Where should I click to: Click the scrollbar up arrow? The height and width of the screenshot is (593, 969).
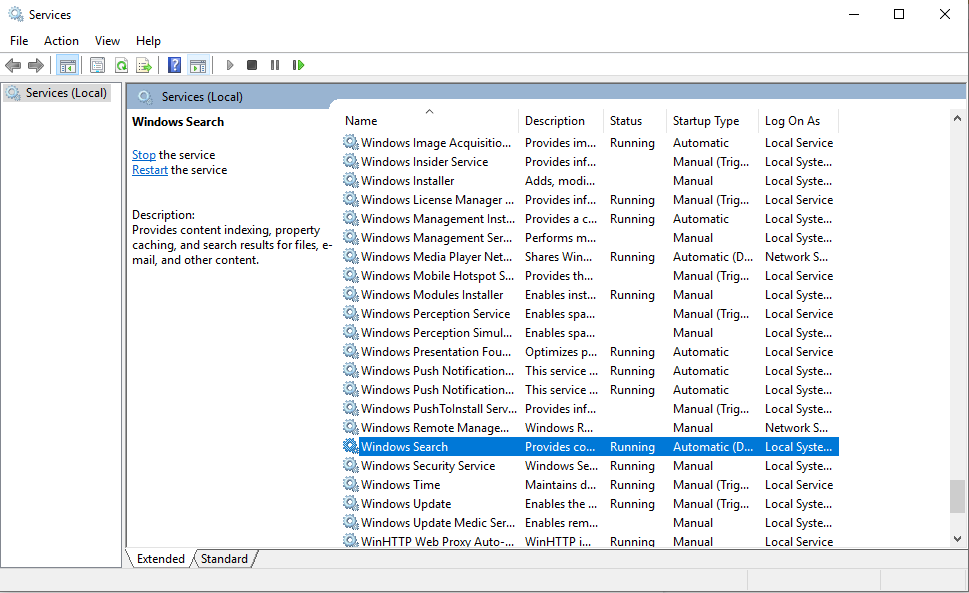pos(957,118)
